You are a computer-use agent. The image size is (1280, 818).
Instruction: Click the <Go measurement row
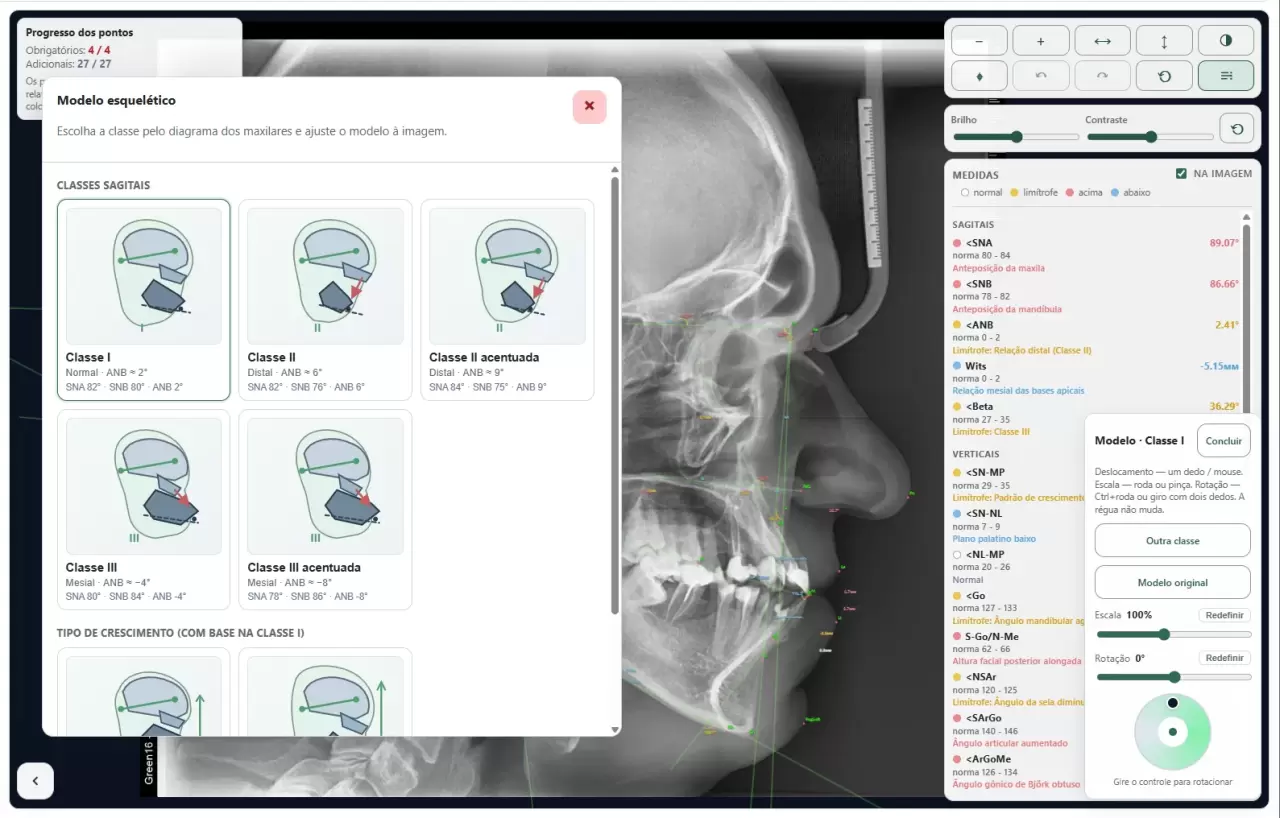(x=1017, y=607)
